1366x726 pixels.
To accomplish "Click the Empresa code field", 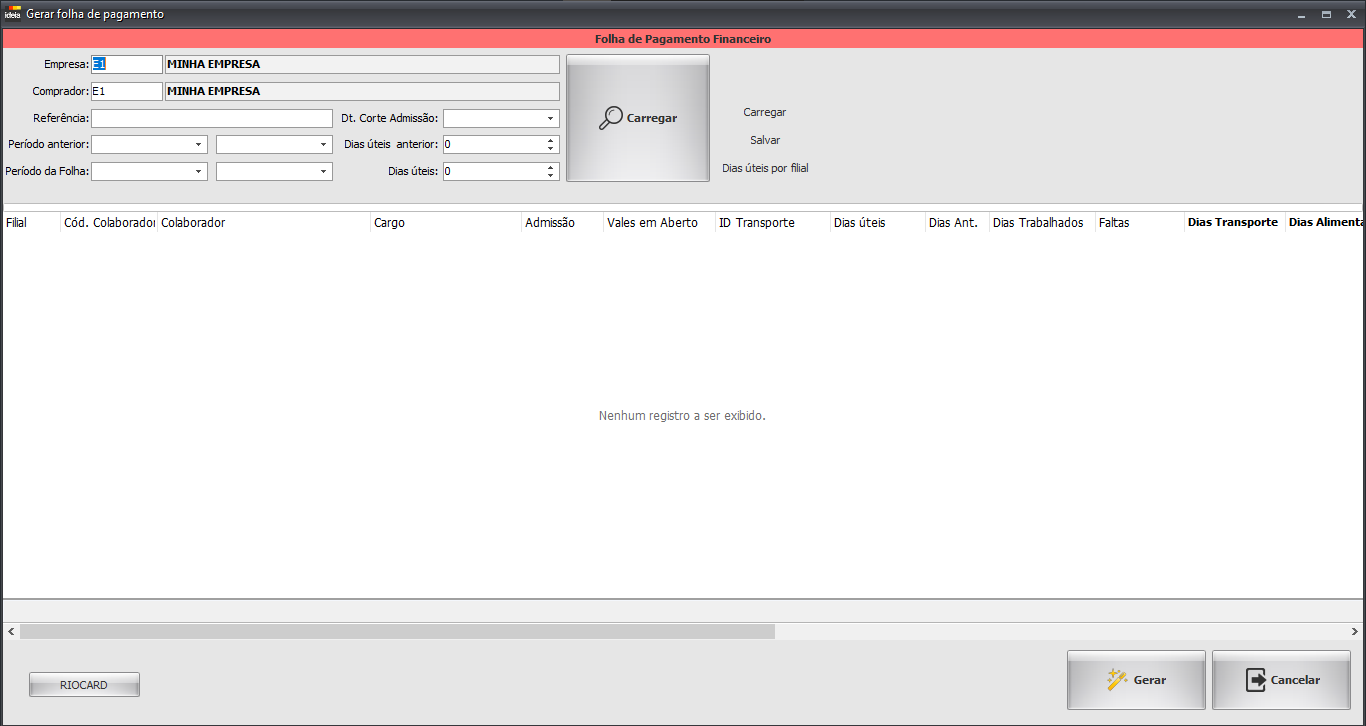I will [126, 64].
